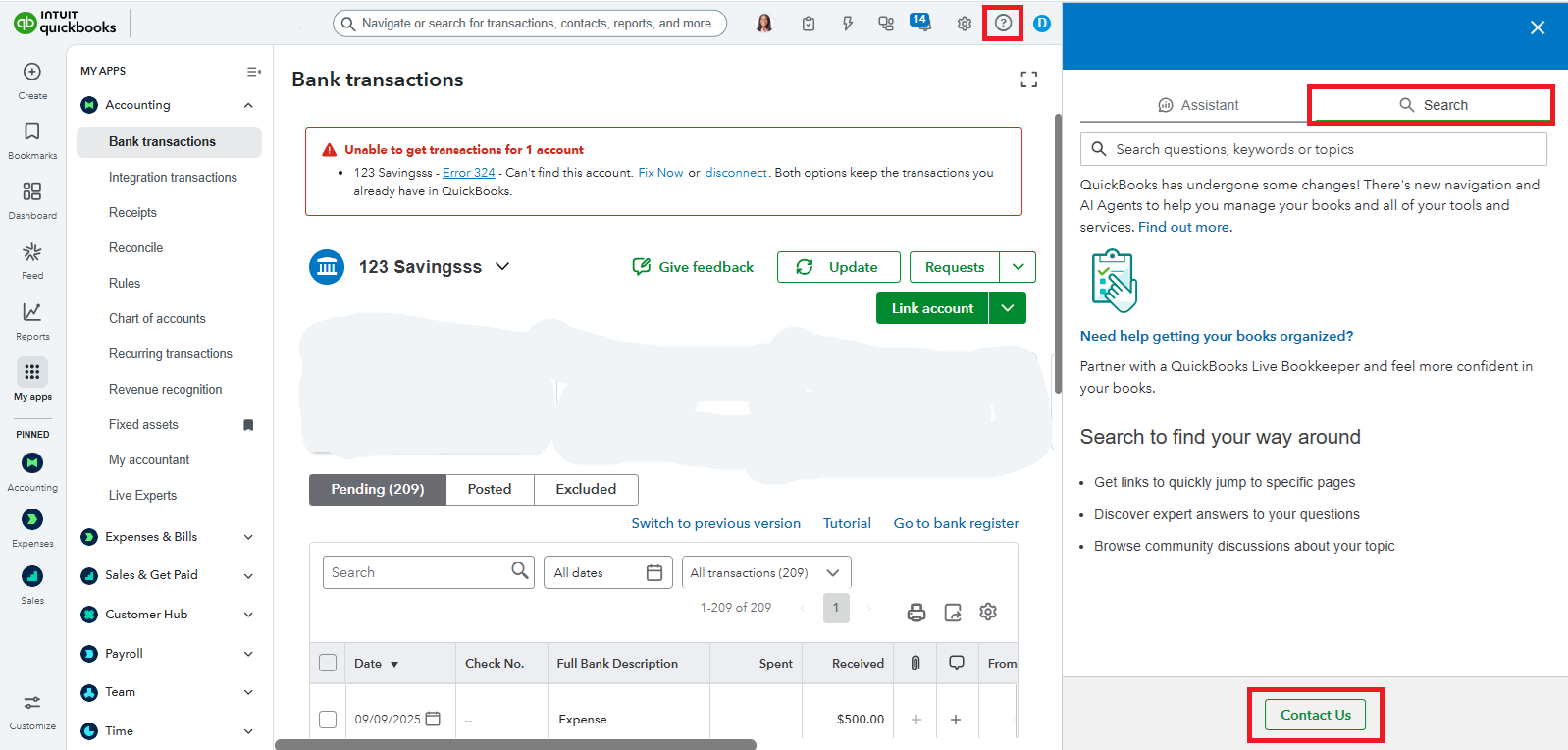
Task: Expand the Payroll section
Action: click(x=248, y=654)
